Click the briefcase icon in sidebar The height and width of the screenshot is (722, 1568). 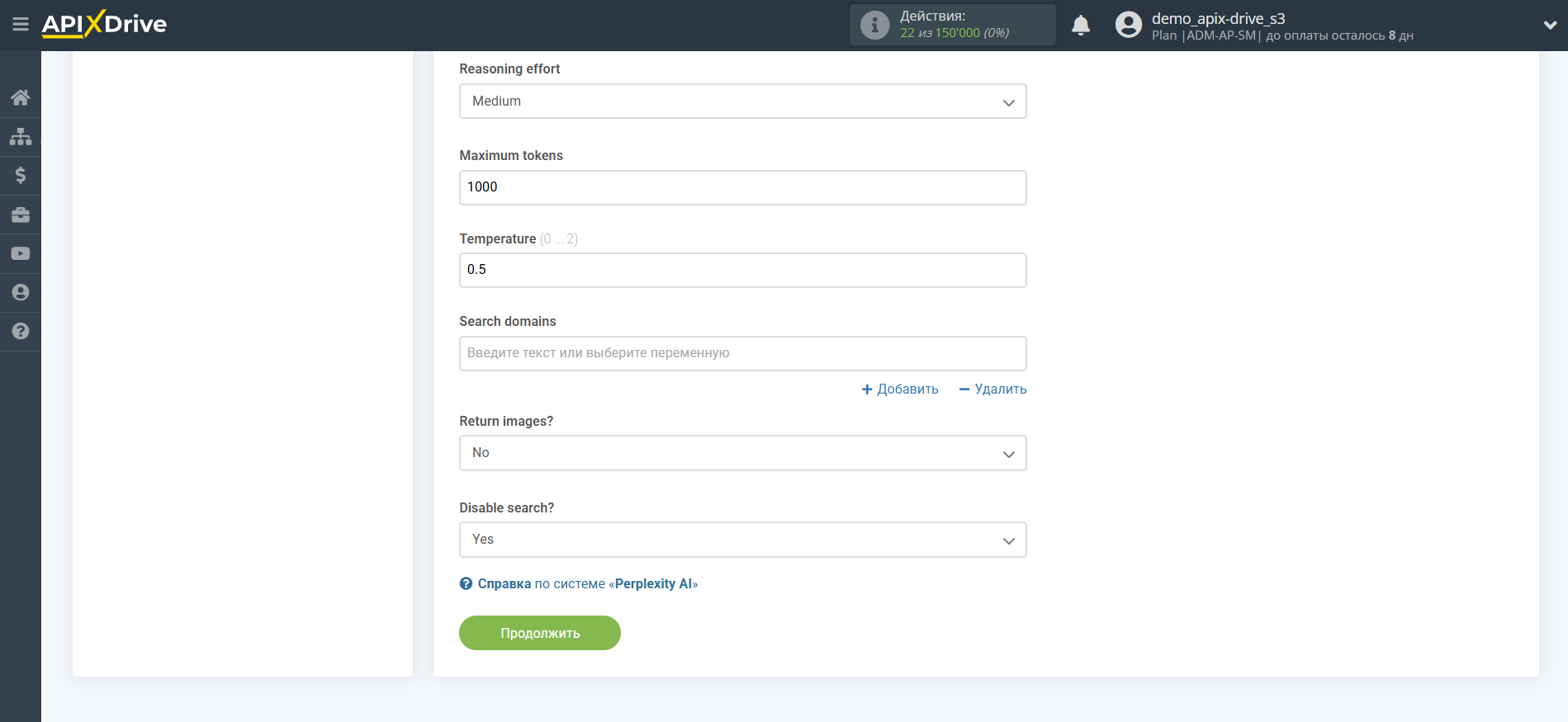[21, 215]
